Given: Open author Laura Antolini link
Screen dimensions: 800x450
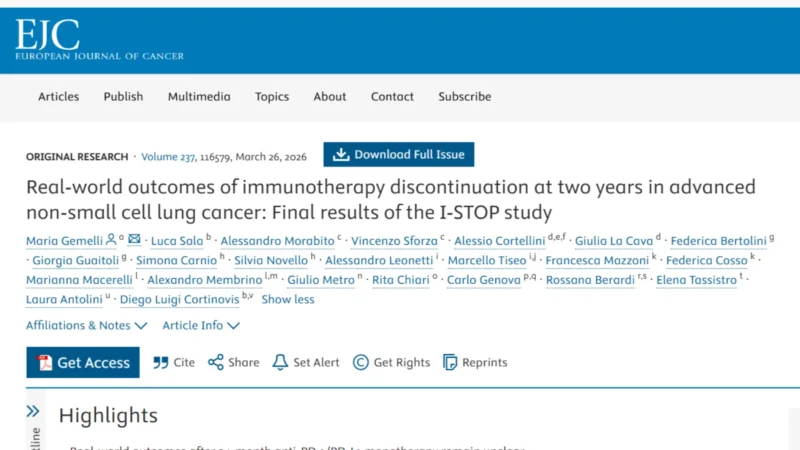Looking at the screenshot, I should click(64, 299).
